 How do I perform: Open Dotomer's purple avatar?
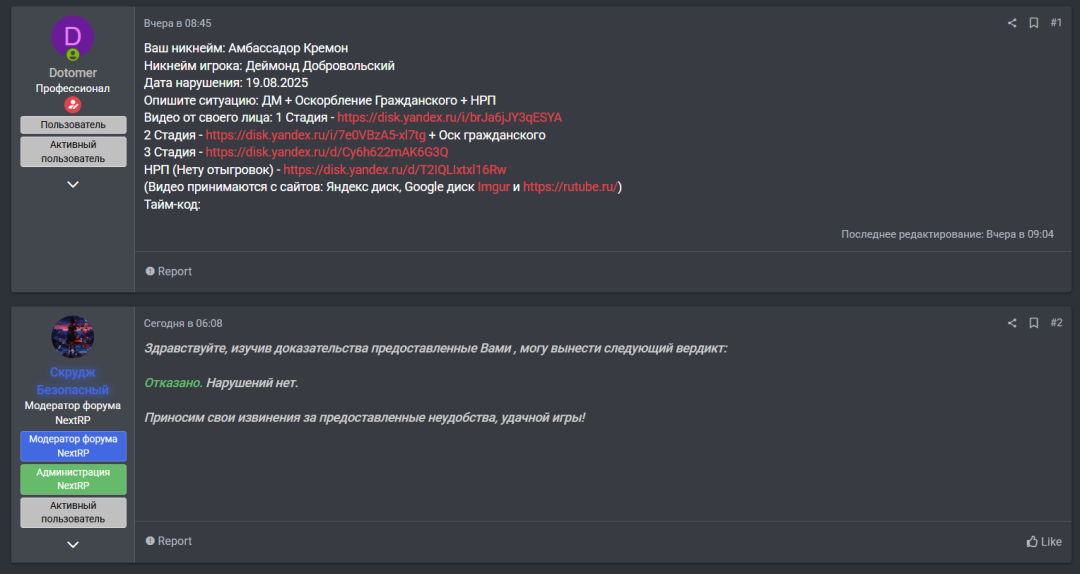[72, 38]
